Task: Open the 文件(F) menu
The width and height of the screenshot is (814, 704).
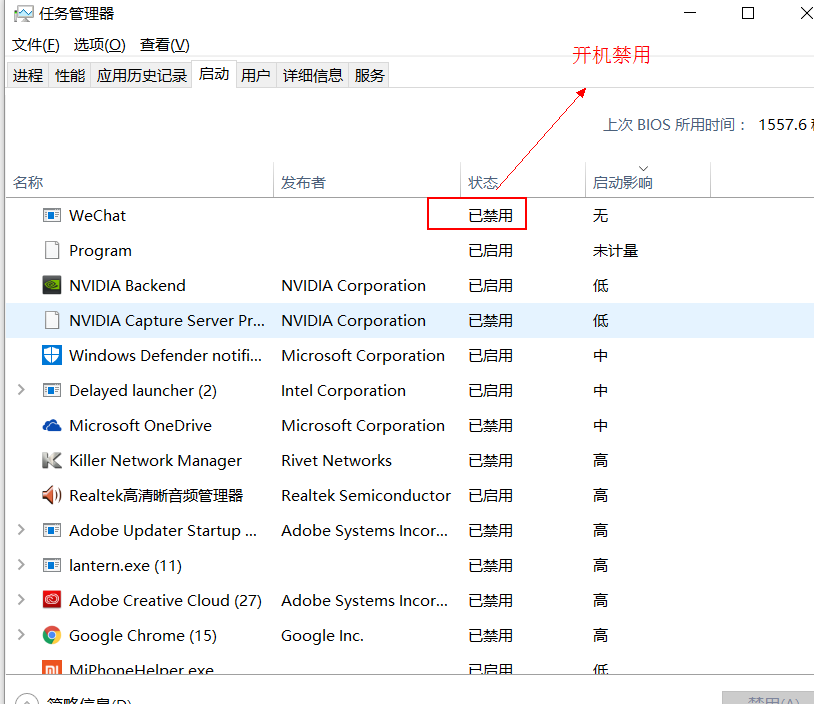Action: [36, 45]
